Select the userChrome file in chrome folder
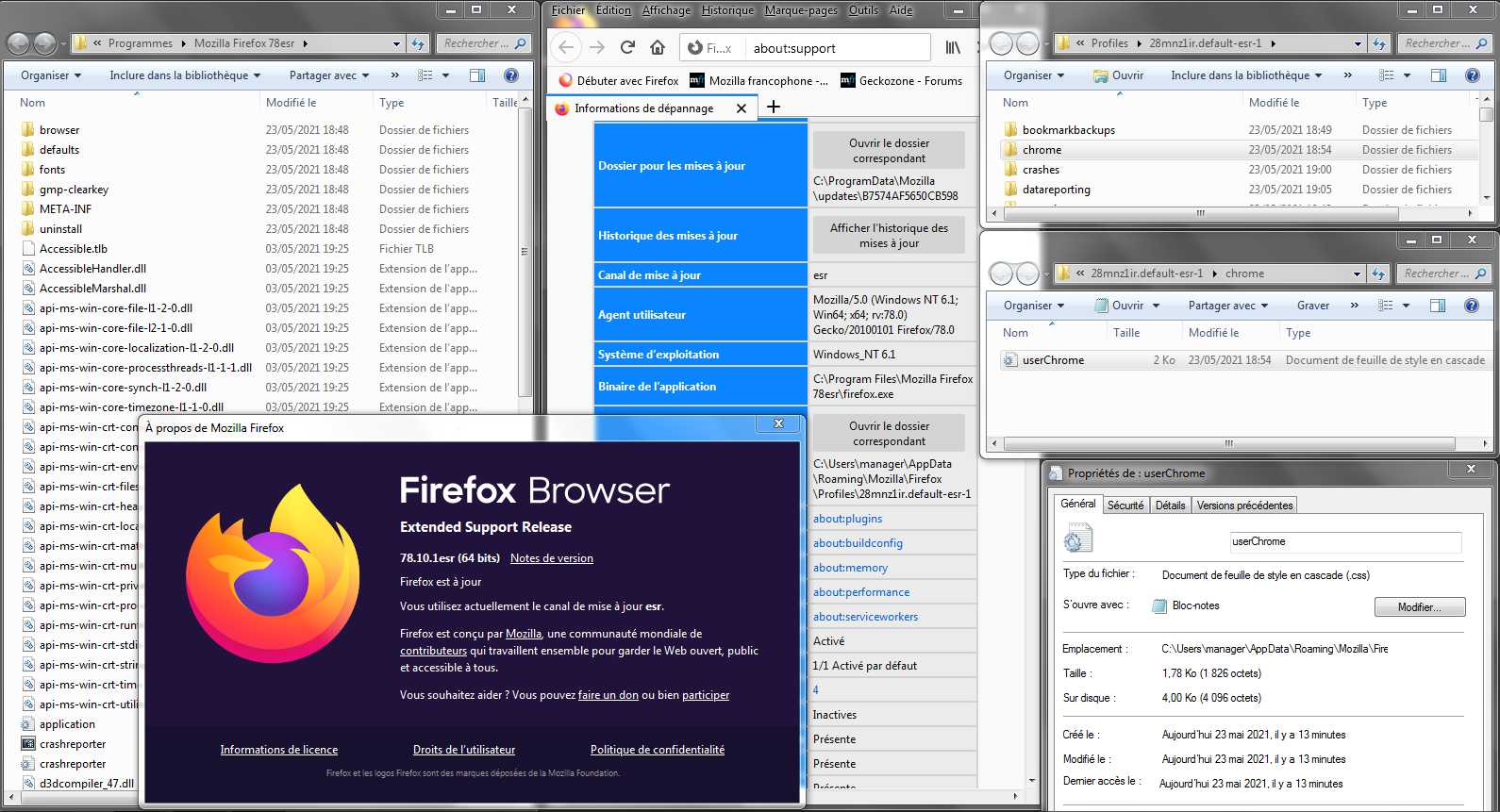 pyautogui.click(x=1053, y=360)
